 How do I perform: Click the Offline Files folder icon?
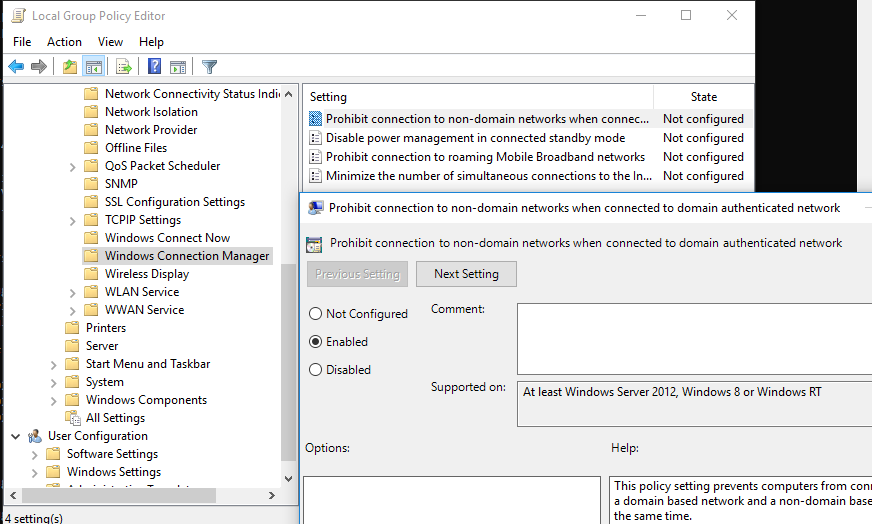pos(91,147)
